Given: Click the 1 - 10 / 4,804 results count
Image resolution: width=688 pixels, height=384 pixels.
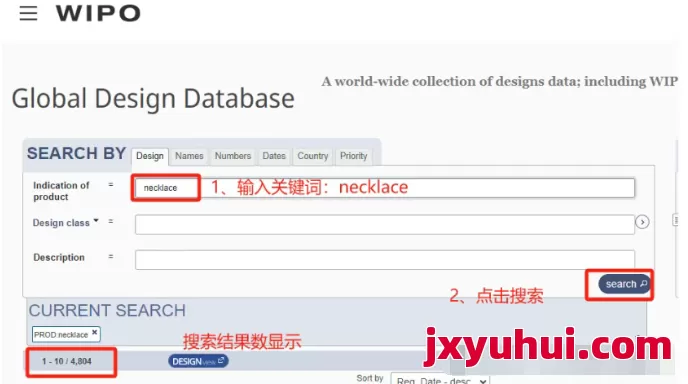Looking at the screenshot, I should pyautogui.click(x=67, y=362).
